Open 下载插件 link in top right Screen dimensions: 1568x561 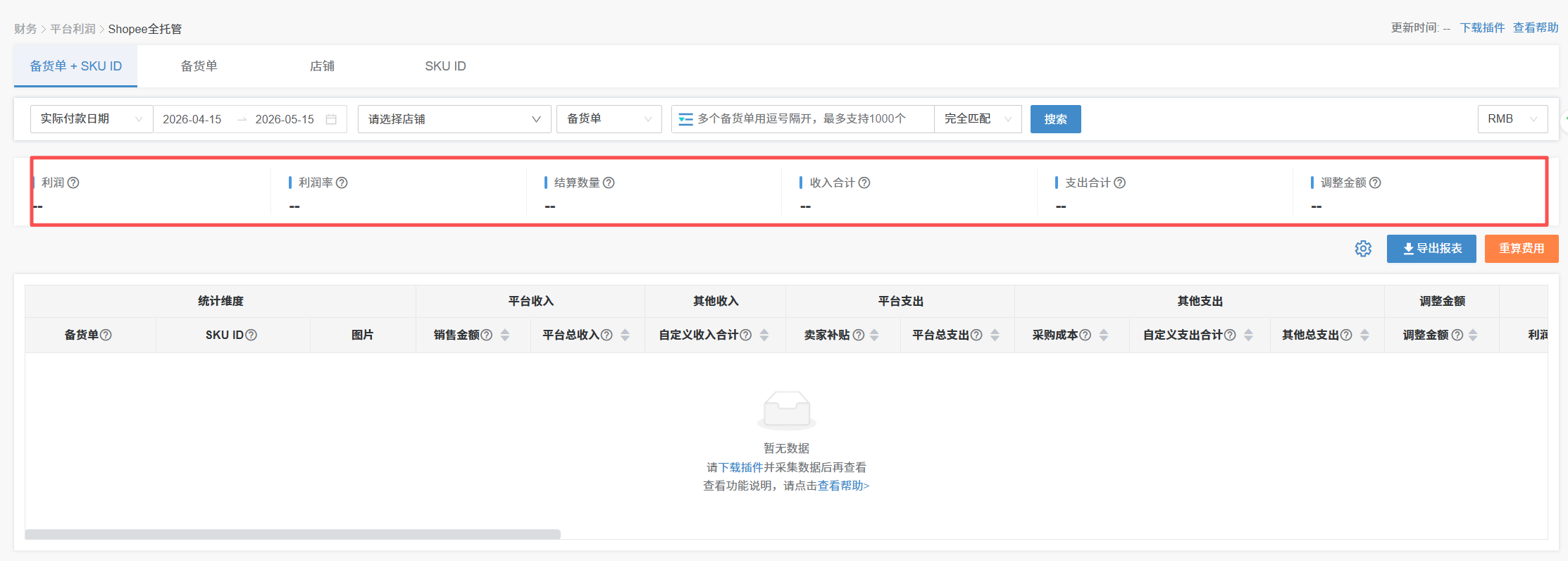pos(1482,27)
